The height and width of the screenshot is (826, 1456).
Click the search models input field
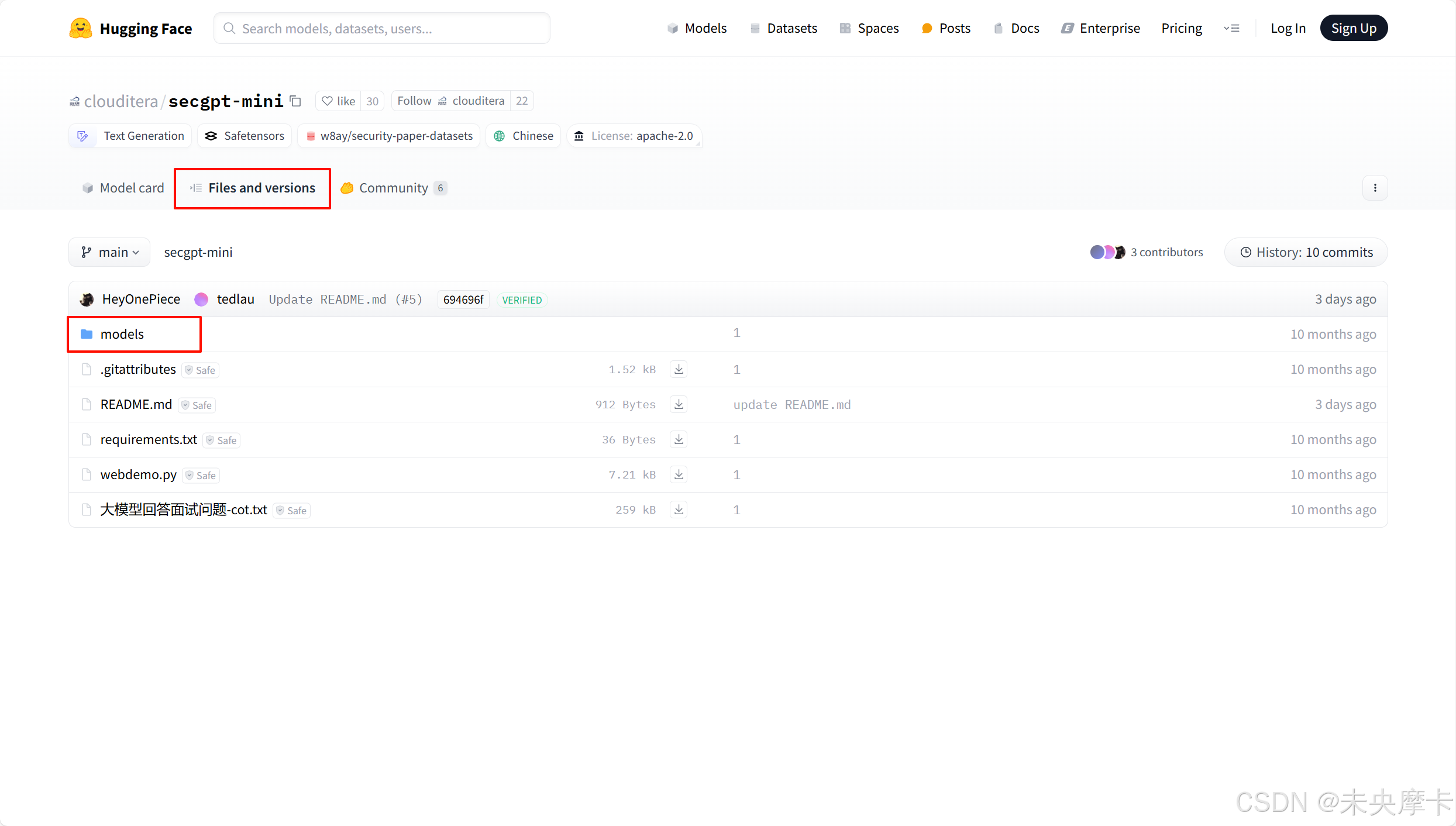tap(381, 28)
